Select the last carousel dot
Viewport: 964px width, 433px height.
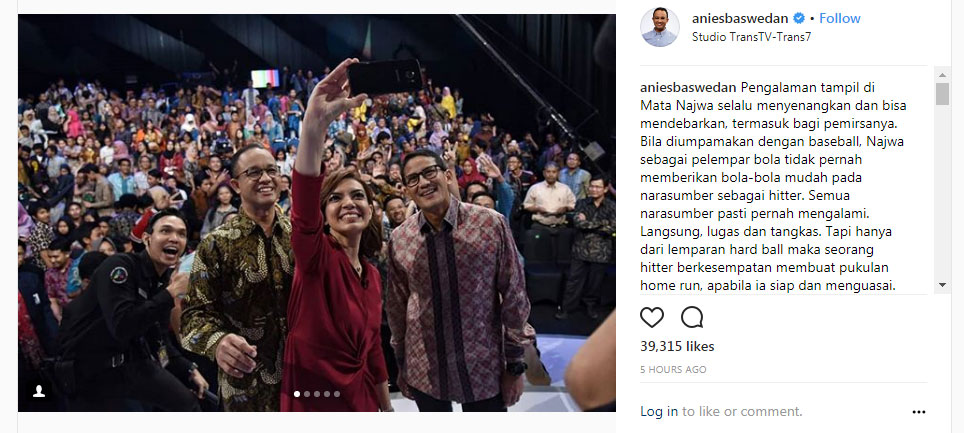337,394
